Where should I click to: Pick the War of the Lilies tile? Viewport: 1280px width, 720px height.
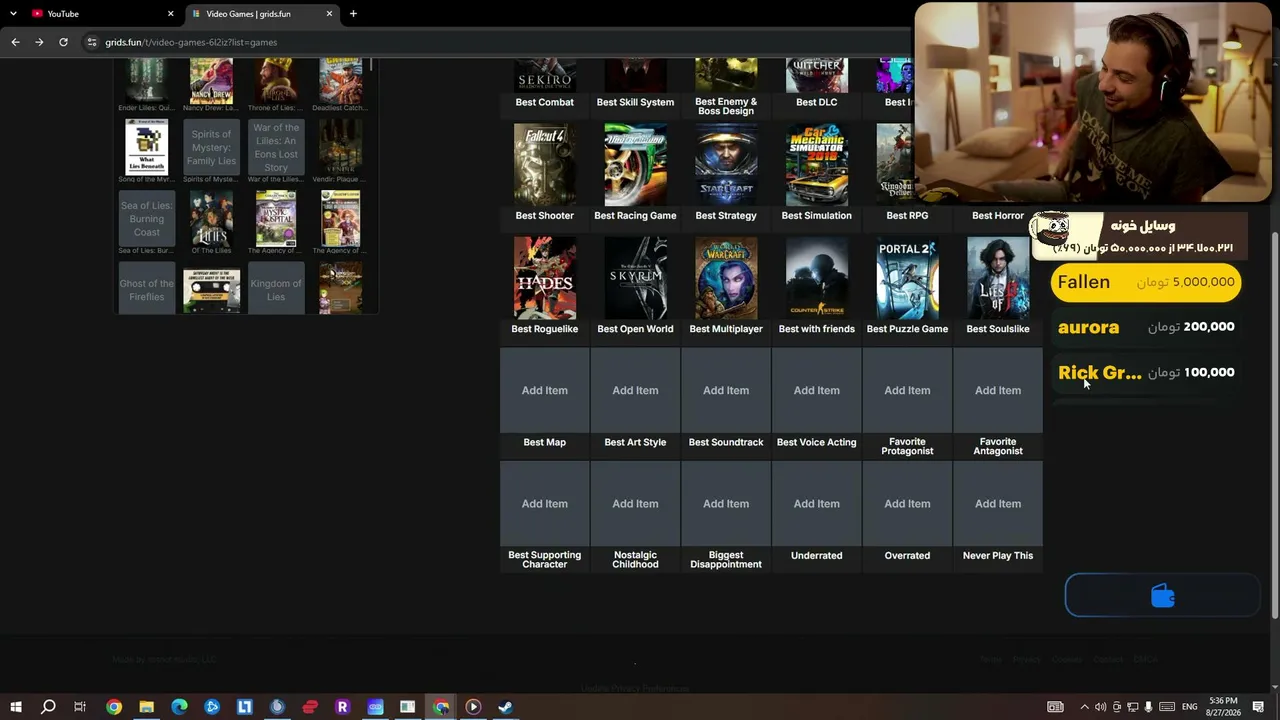click(276, 147)
